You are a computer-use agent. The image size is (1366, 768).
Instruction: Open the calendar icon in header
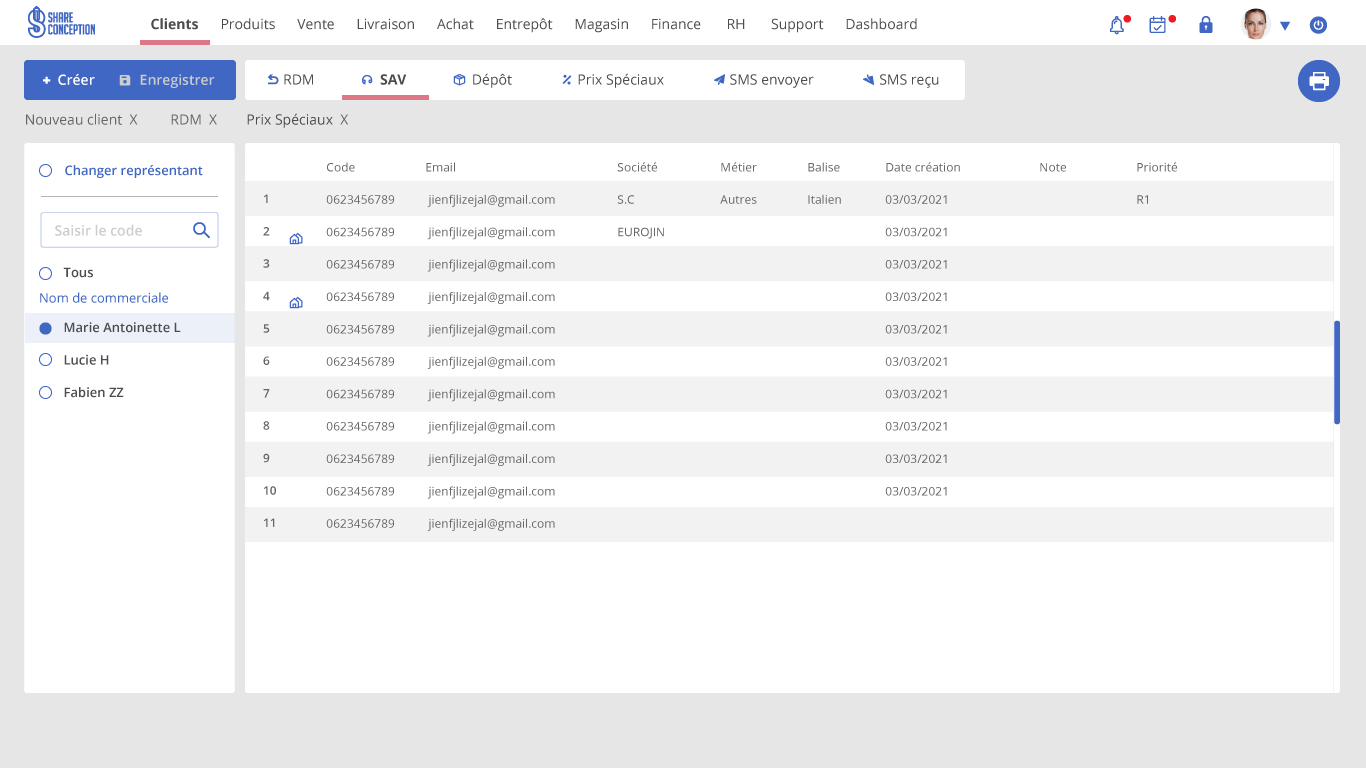click(1158, 26)
